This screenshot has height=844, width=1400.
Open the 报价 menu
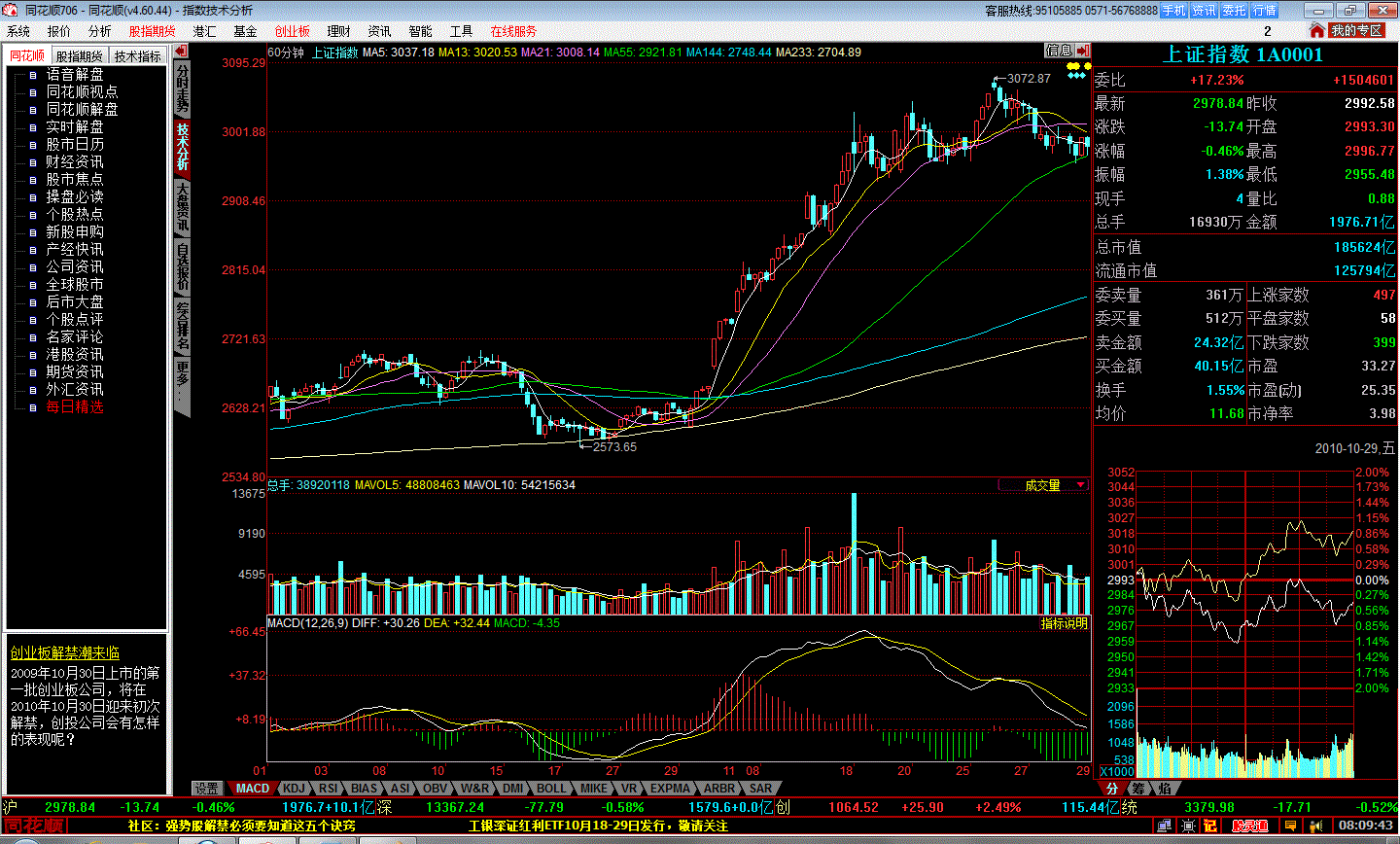[59, 31]
